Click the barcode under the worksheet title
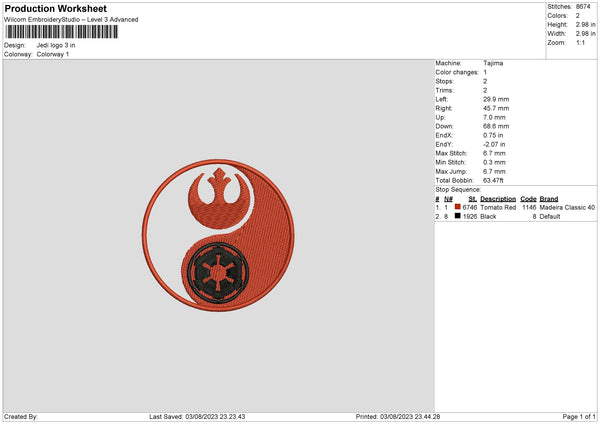The image size is (600, 424). coord(62,32)
